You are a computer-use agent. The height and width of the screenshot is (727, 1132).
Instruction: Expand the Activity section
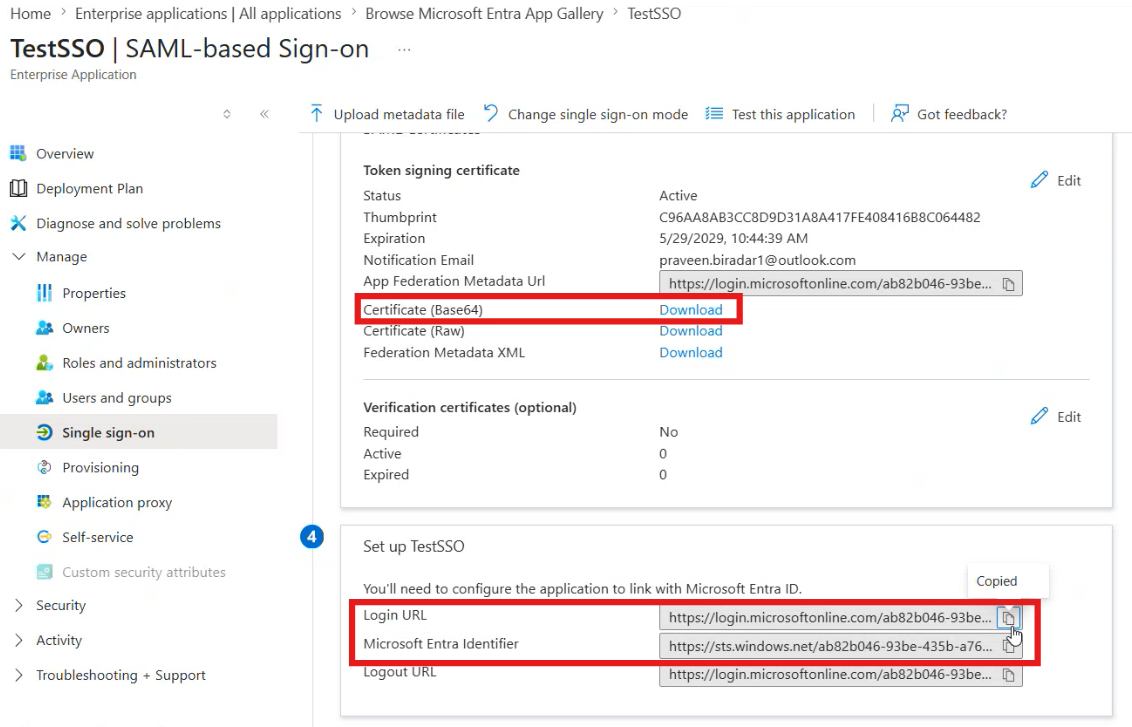click(19, 640)
